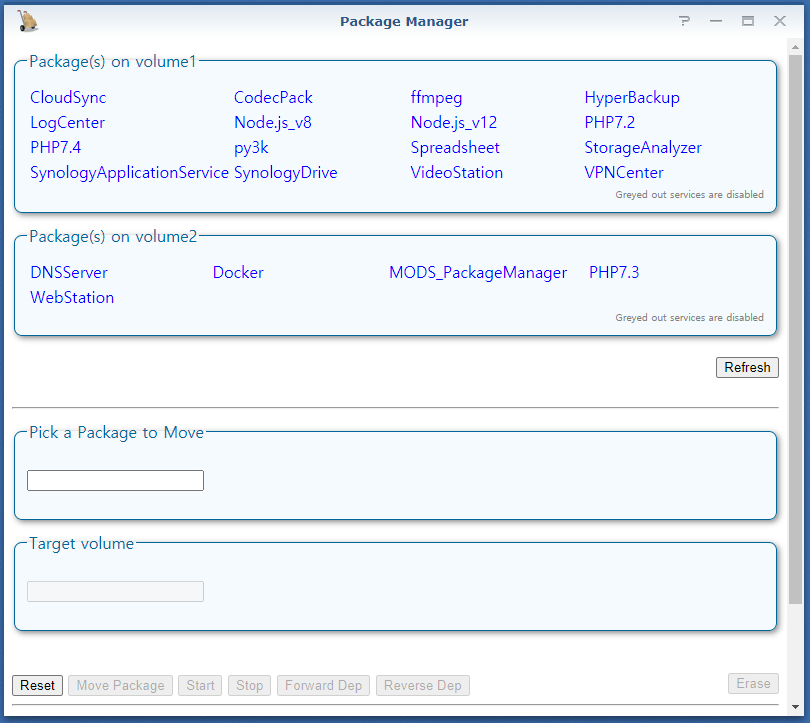
Task: Click the Reset button
Action: [x=37, y=686]
